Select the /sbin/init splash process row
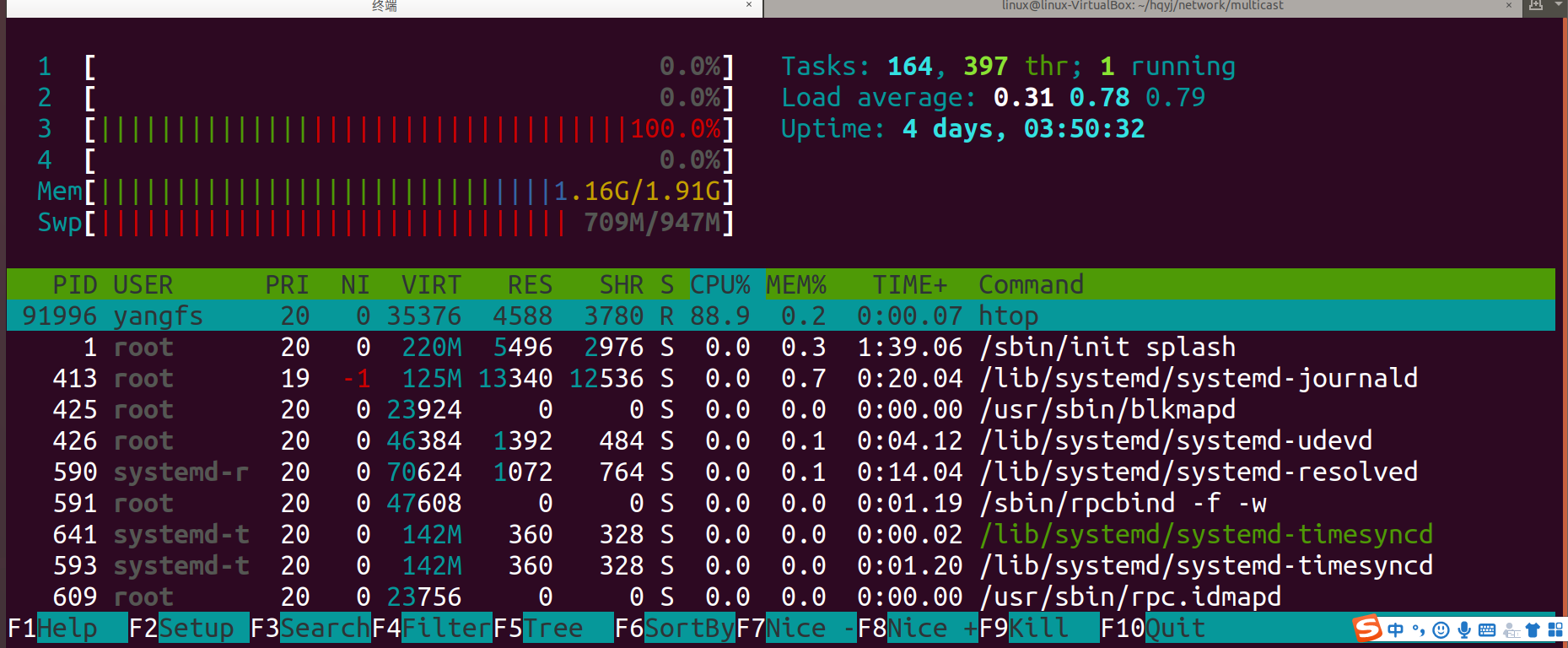Image resolution: width=1568 pixels, height=648 pixels. click(781, 348)
